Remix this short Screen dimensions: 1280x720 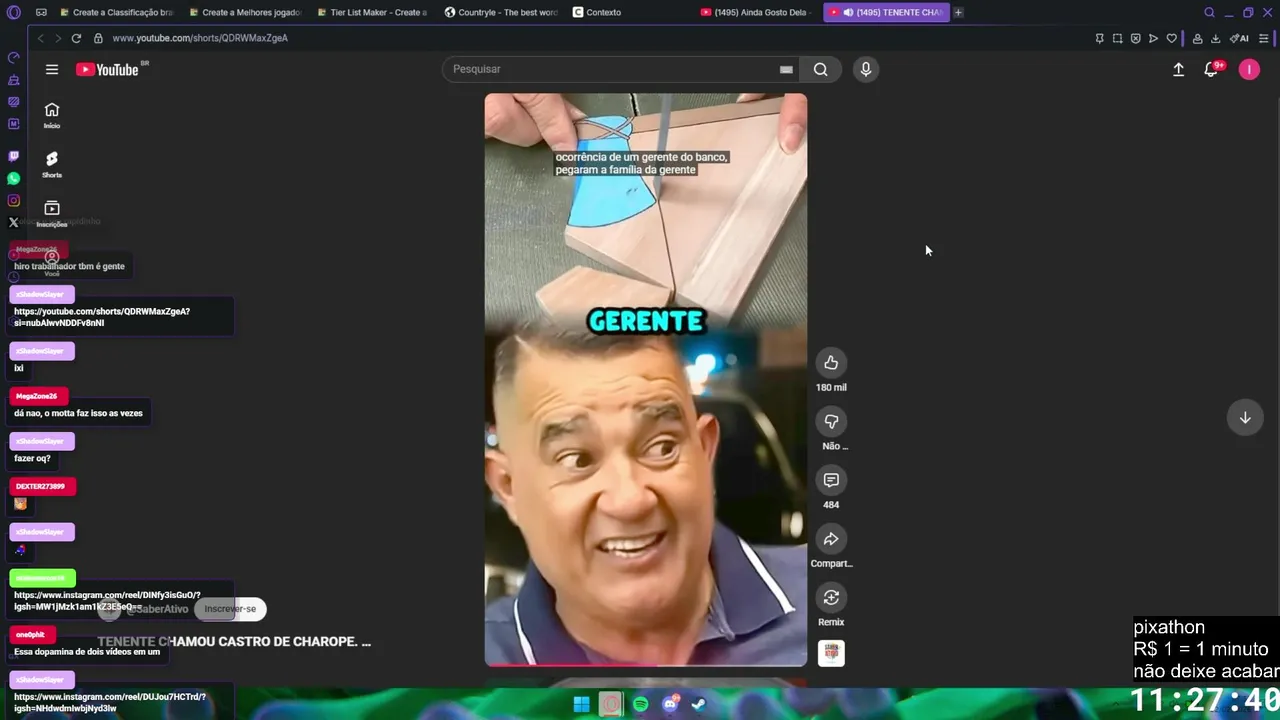point(831,598)
